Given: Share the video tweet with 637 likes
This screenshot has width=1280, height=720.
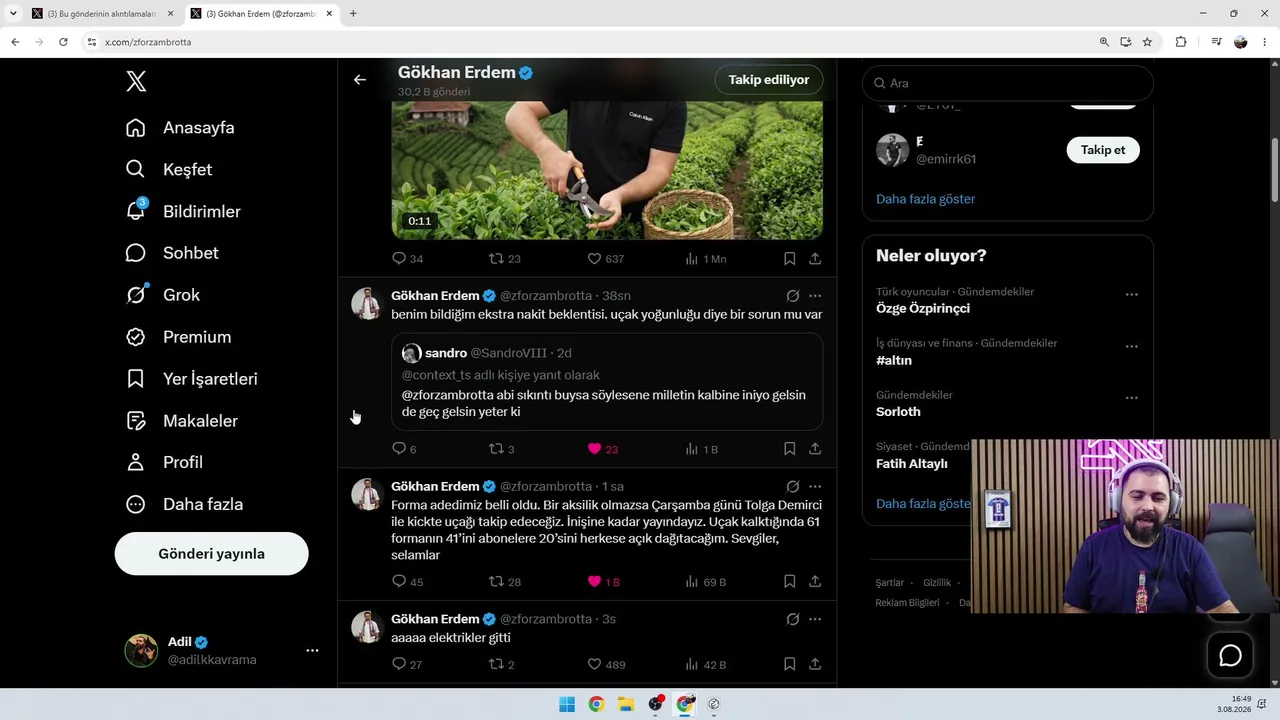Looking at the screenshot, I should pos(815,259).
